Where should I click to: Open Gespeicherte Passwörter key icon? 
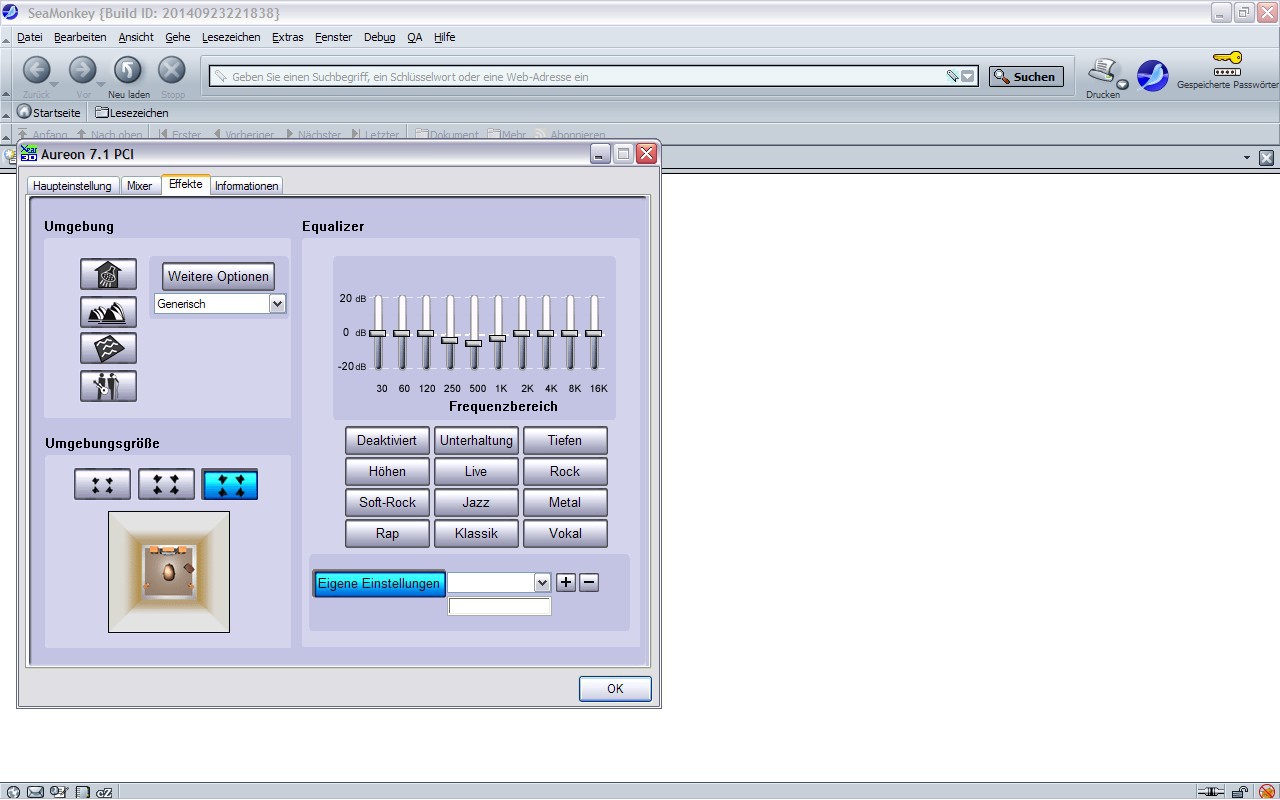[1226, 66]
